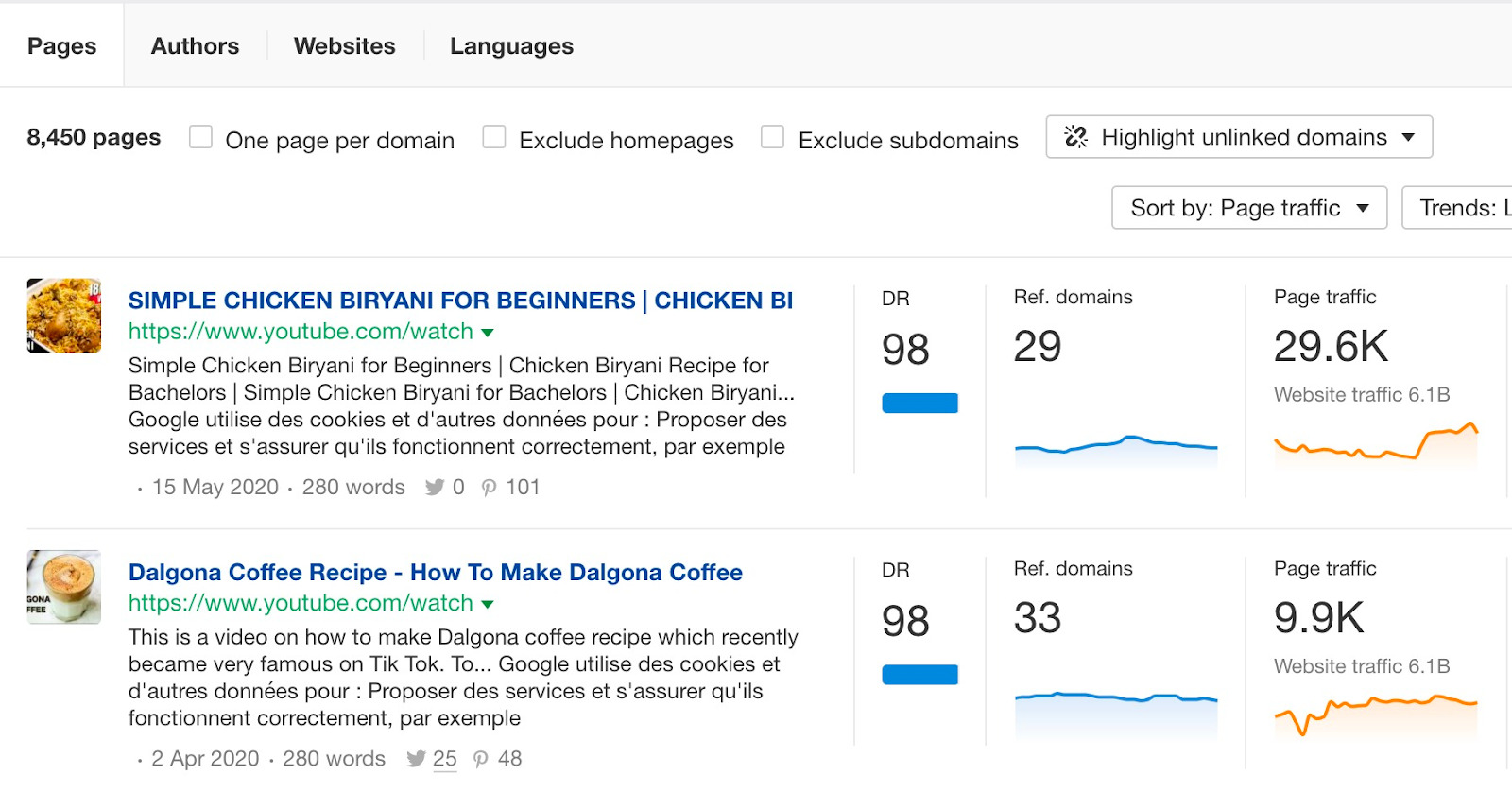Click the biryani page traffic trend chart
1512x792 pixels.
click(x=1375, y=444)
